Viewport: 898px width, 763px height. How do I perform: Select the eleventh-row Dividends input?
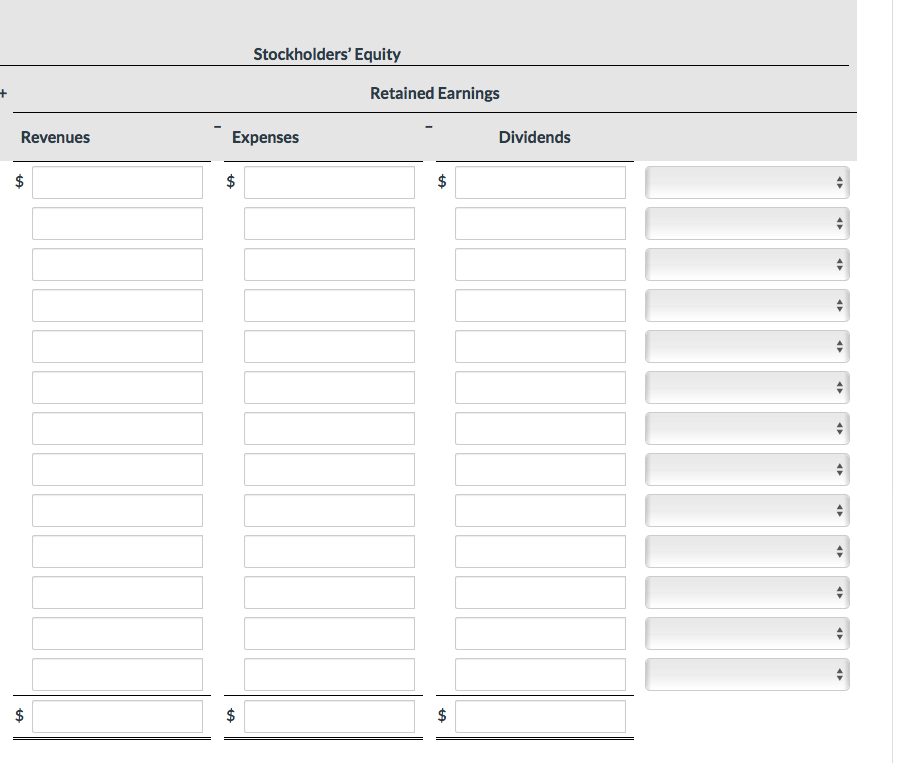(541, 593)
